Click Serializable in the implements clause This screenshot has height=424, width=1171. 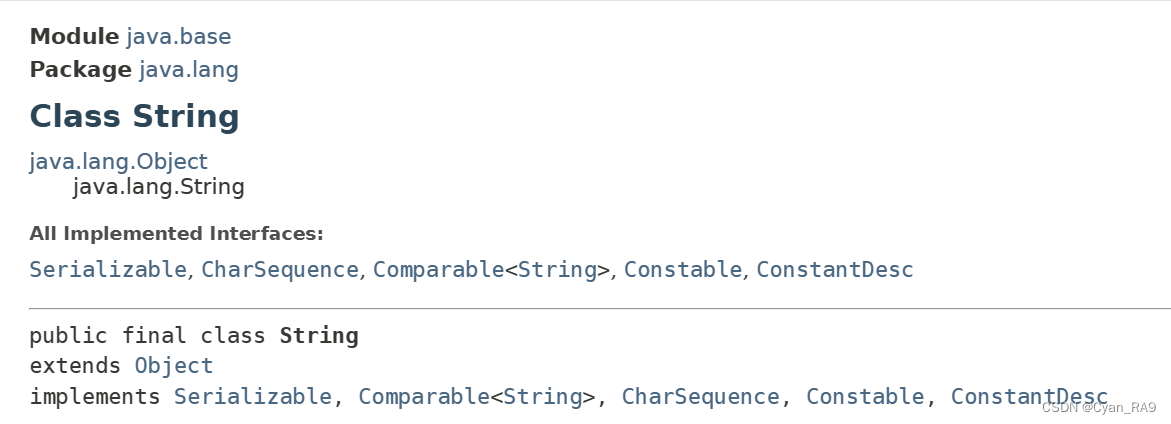pyautogui.click(x=252, y=396)
